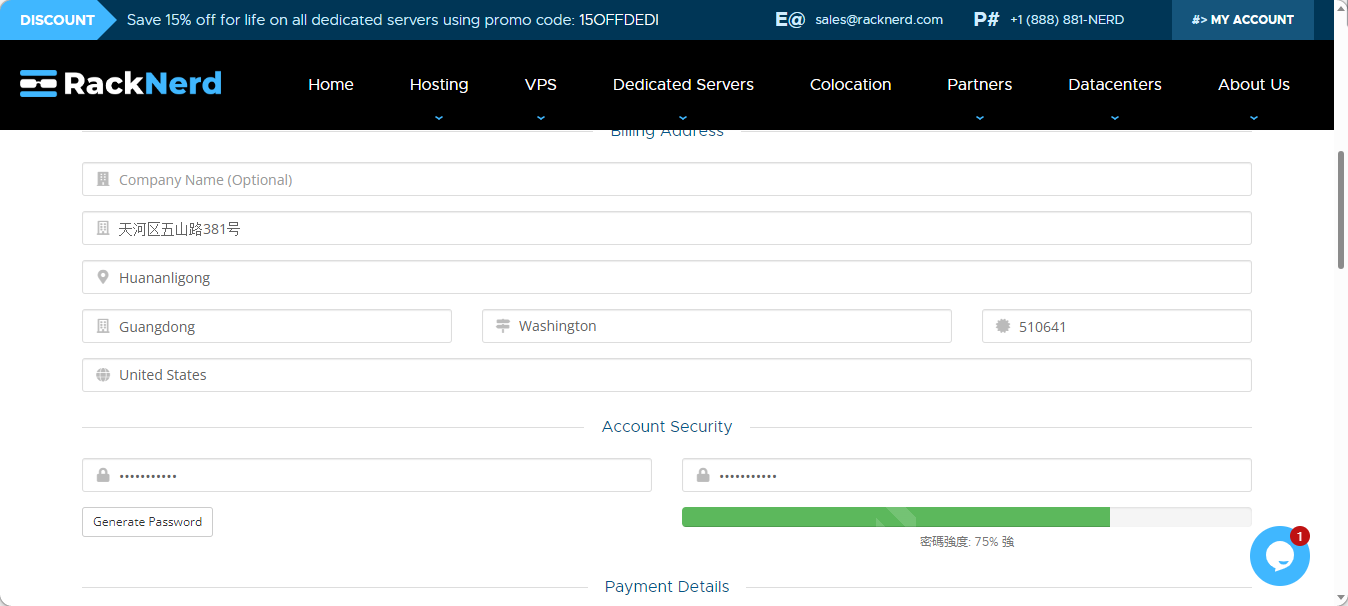Open MY ACCOUNT in top bar
Screen dimensions: 1348x606
(x=1242, y=20)
